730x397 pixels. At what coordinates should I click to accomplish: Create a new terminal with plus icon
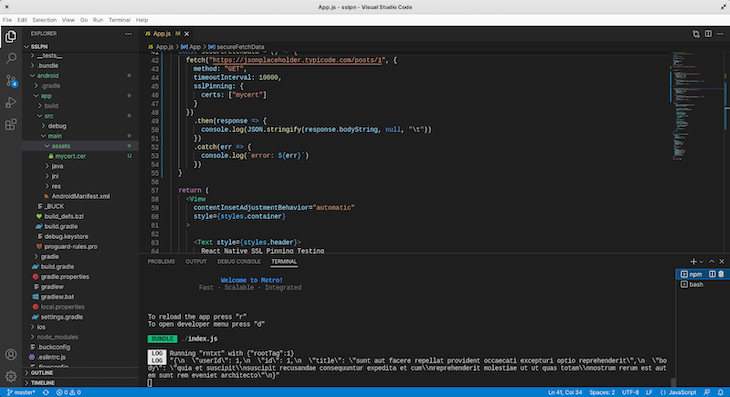click(x=693, y=262)
